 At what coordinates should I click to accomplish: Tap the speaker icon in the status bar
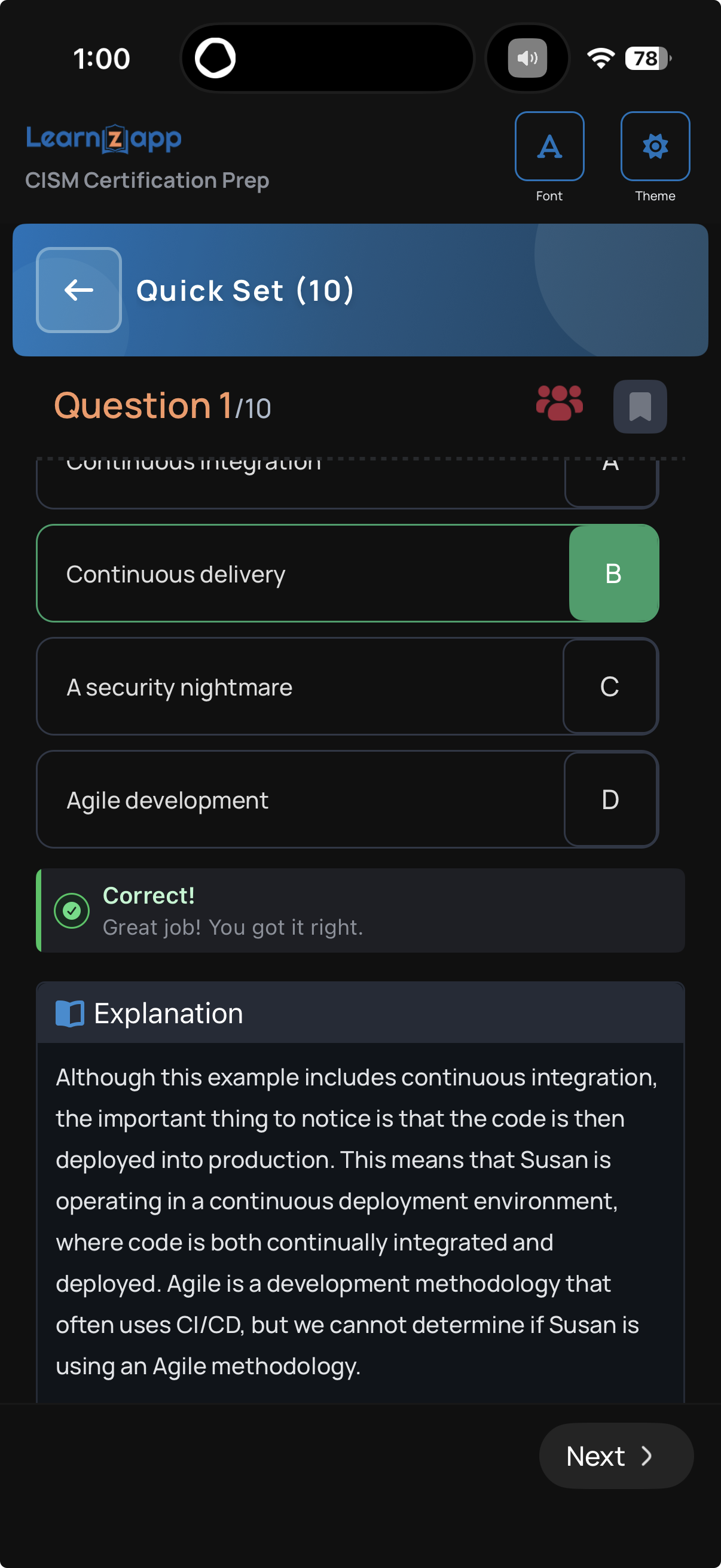point(527,58)
